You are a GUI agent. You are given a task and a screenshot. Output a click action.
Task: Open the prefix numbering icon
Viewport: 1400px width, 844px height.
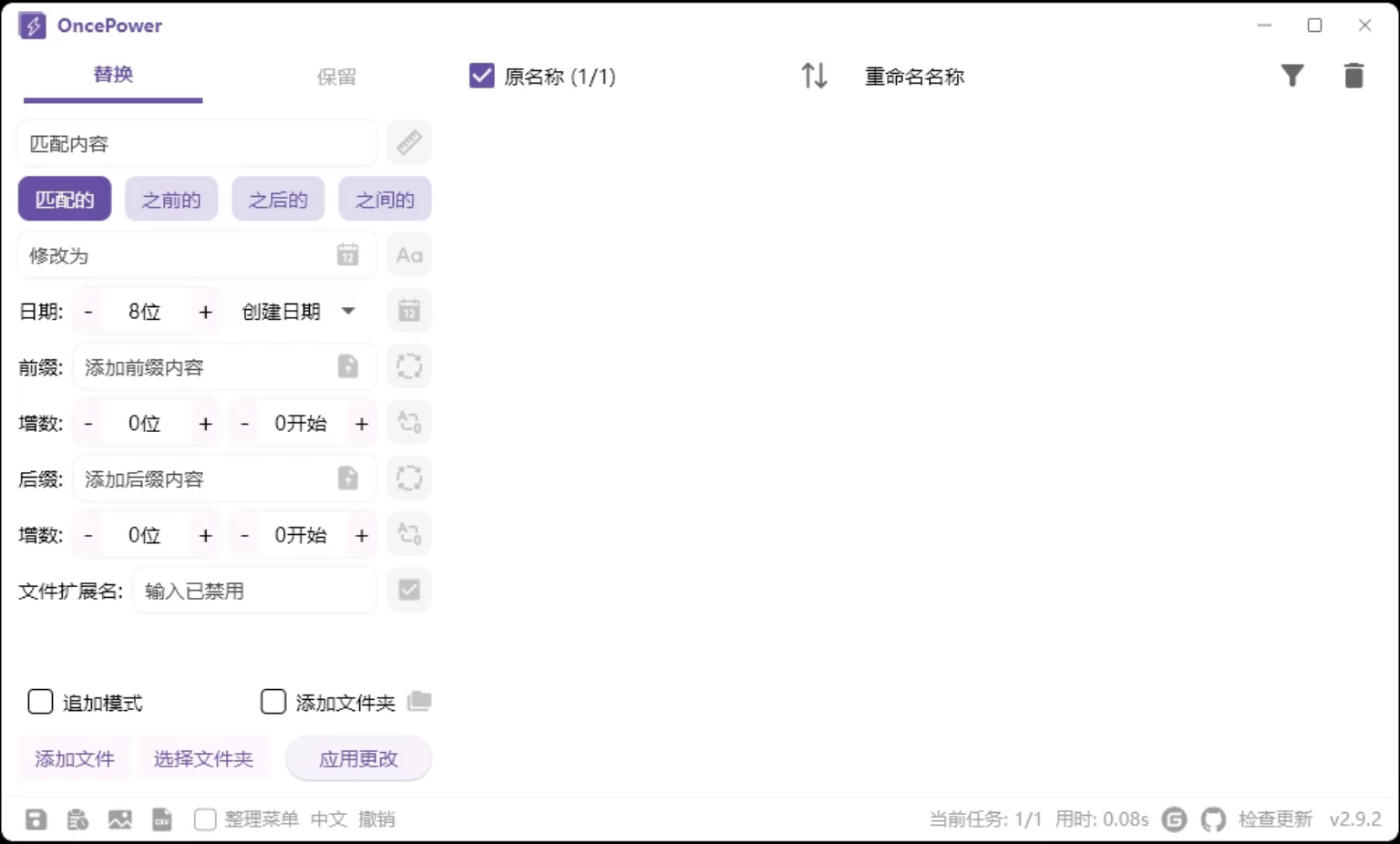408,422
